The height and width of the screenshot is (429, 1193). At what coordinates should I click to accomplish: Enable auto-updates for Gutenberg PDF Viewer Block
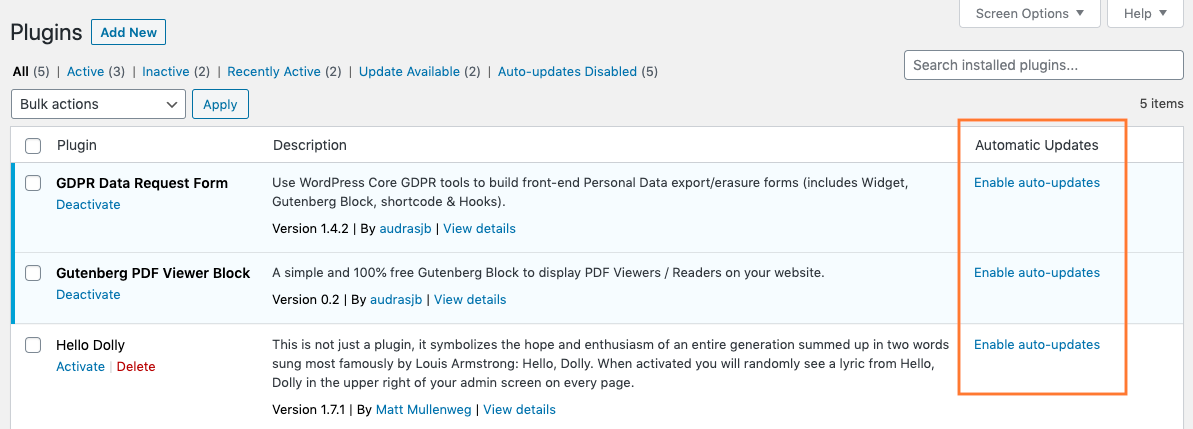[1036, 273]
